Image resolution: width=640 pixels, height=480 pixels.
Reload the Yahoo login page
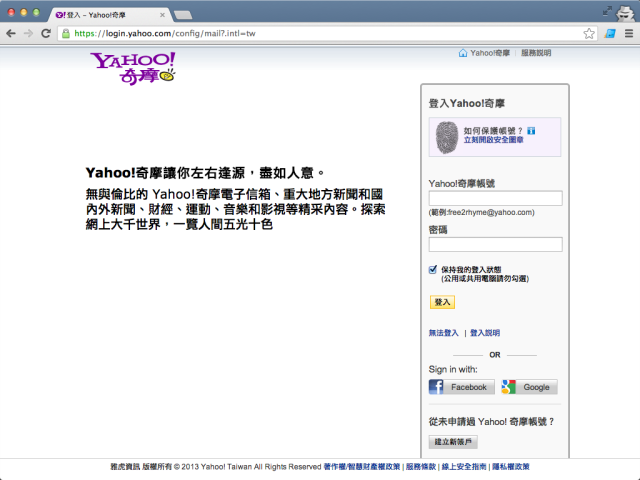[x=46, y=33]
